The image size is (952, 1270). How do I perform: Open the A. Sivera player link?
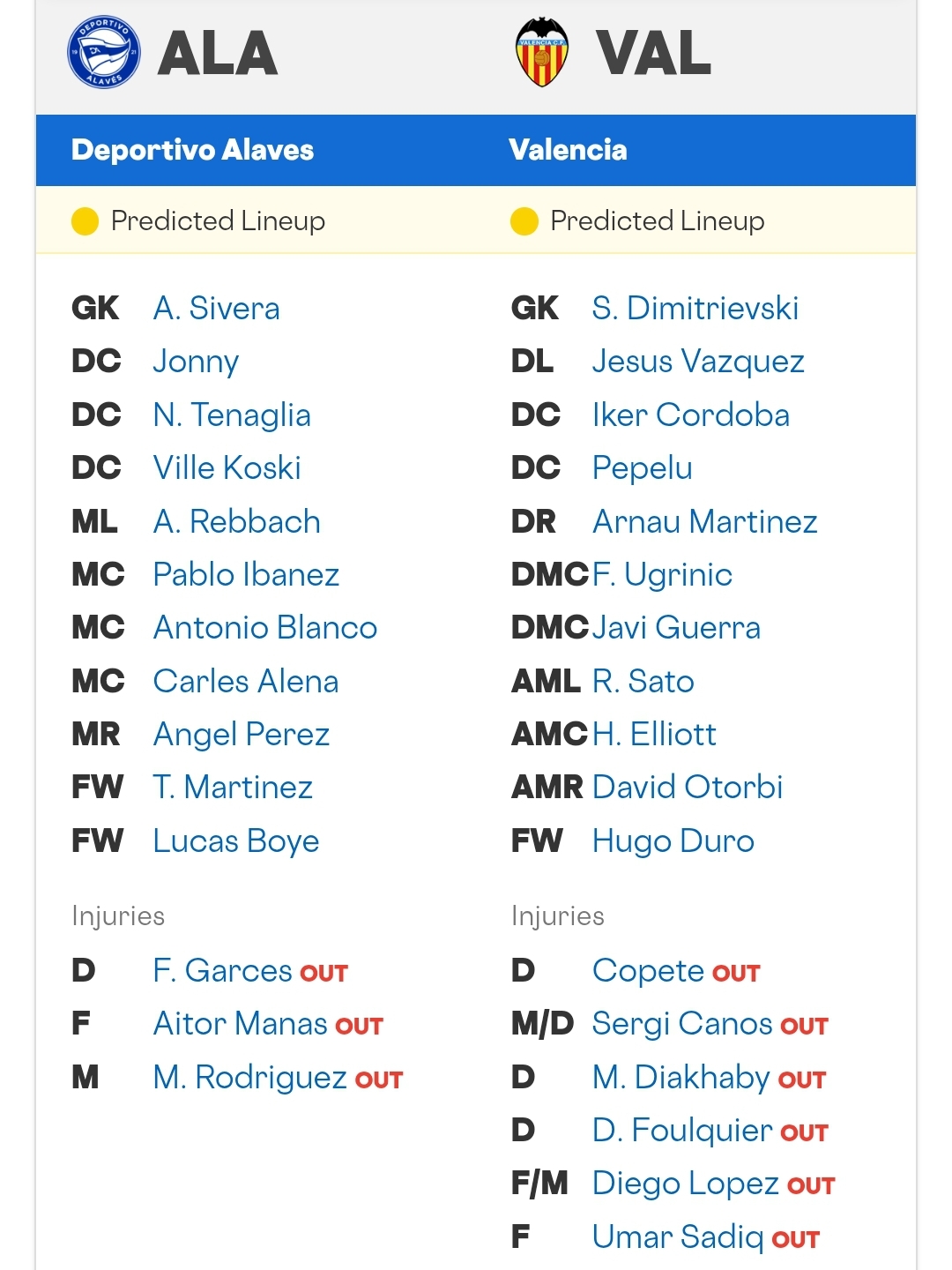[216, 309]
